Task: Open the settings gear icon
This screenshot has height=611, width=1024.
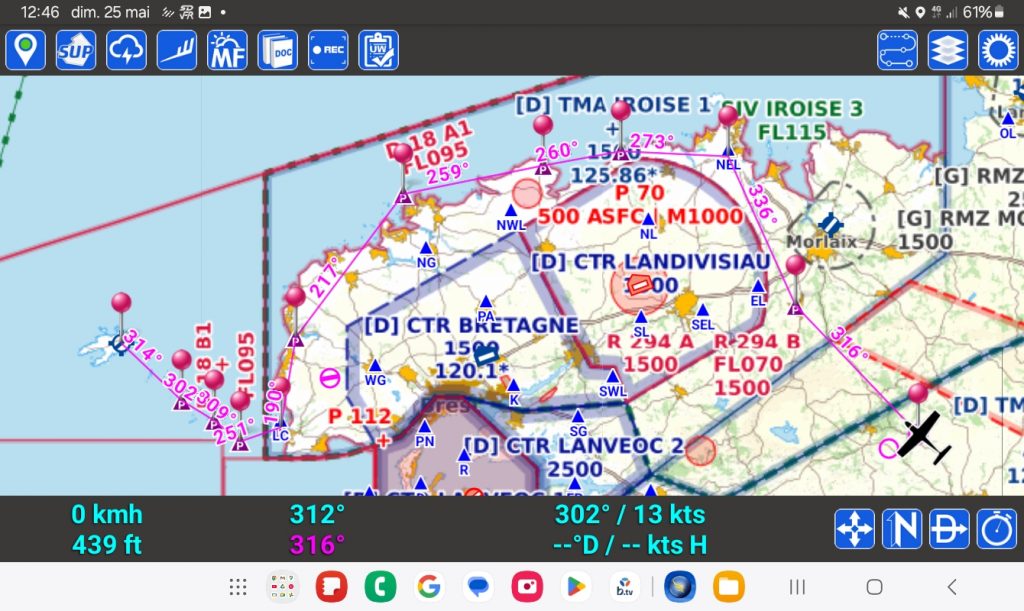Action: tap(997, 50)
